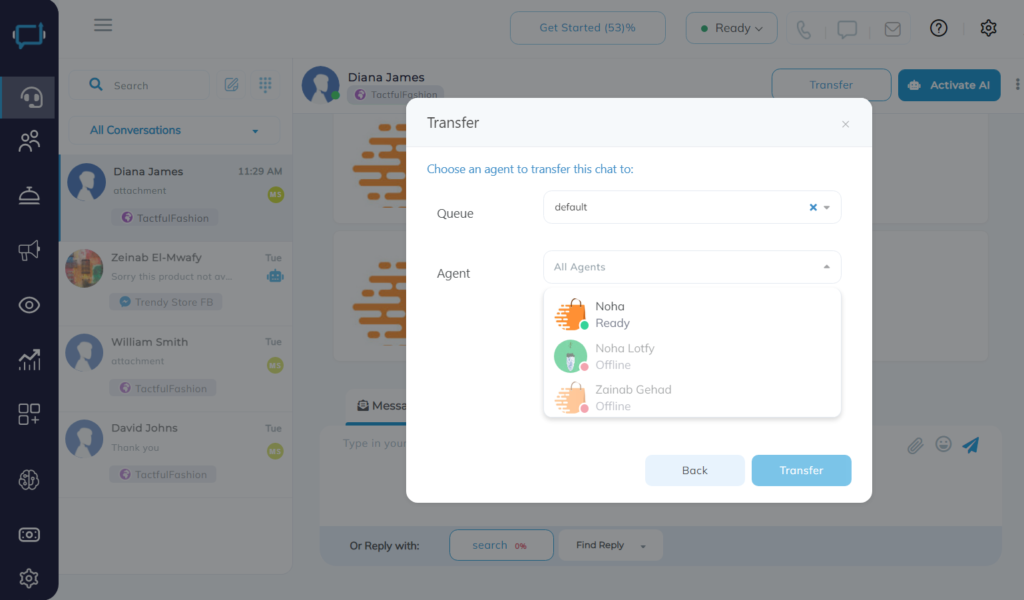Open the dial pad grid icon
Screen dimensions: 1024x600
[x=265, y=85]
